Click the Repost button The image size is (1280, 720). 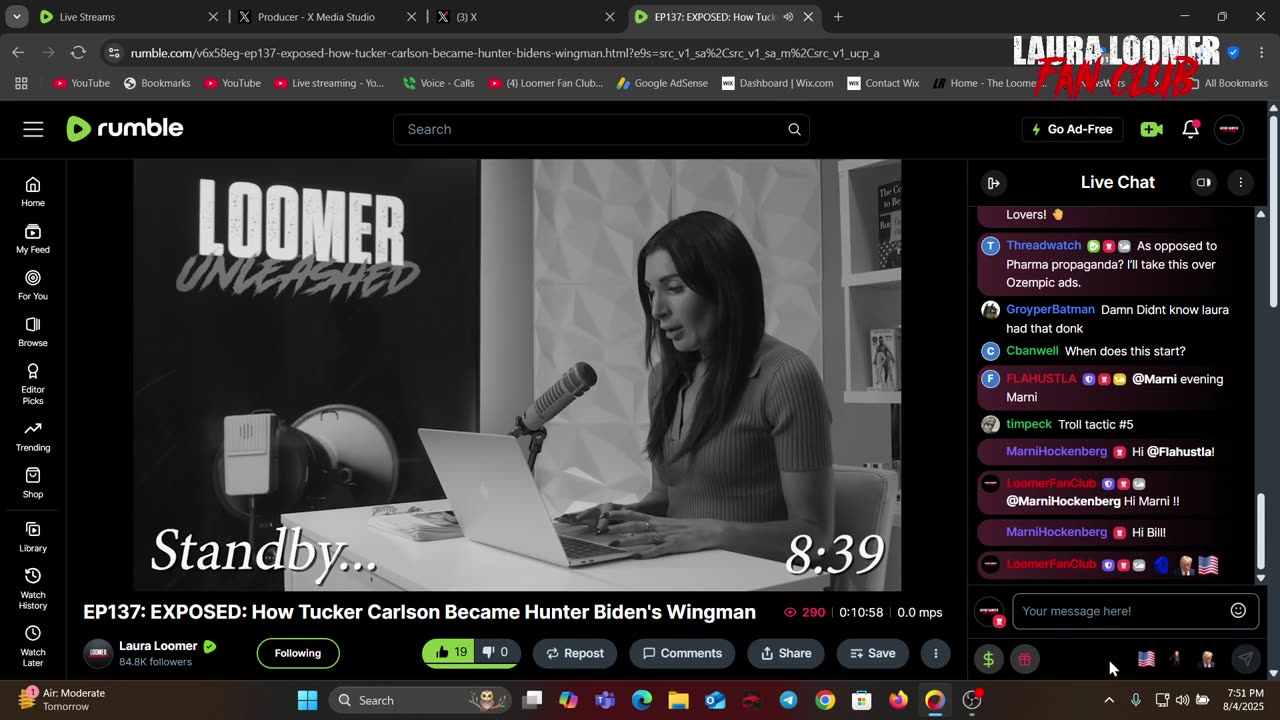[x=575, y=653]
